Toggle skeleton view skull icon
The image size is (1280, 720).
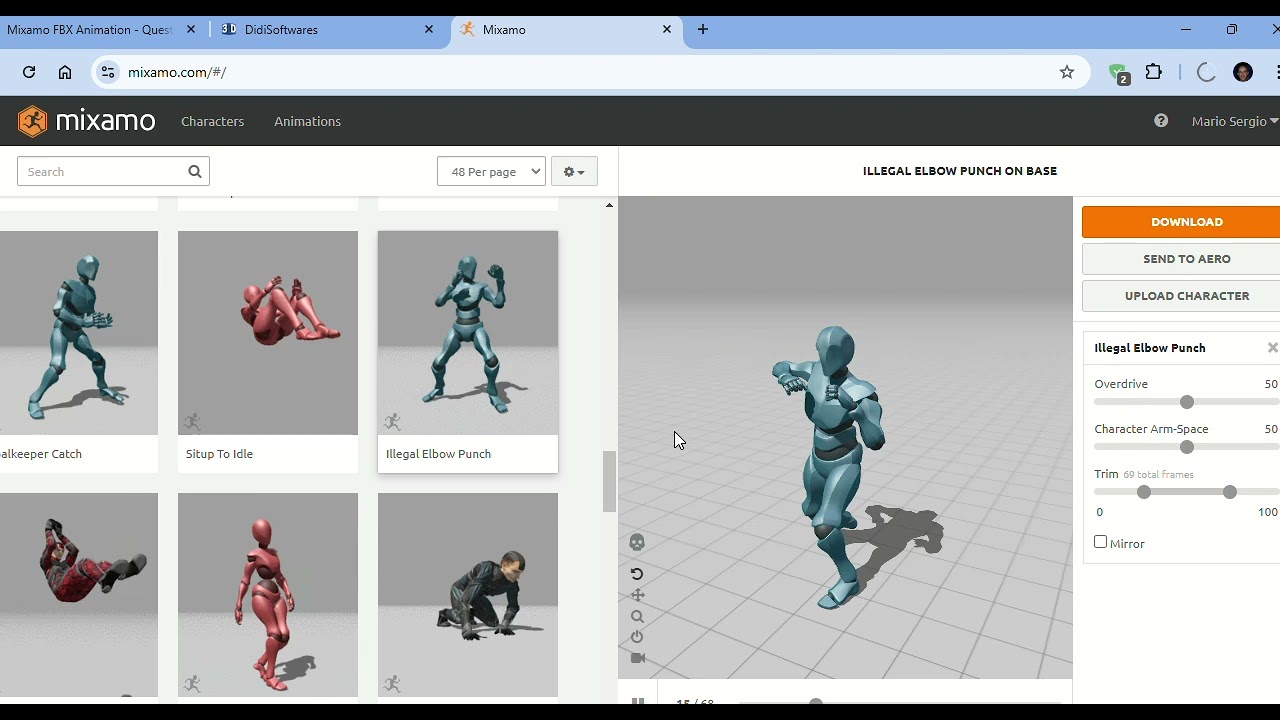[x=637, y=542]
